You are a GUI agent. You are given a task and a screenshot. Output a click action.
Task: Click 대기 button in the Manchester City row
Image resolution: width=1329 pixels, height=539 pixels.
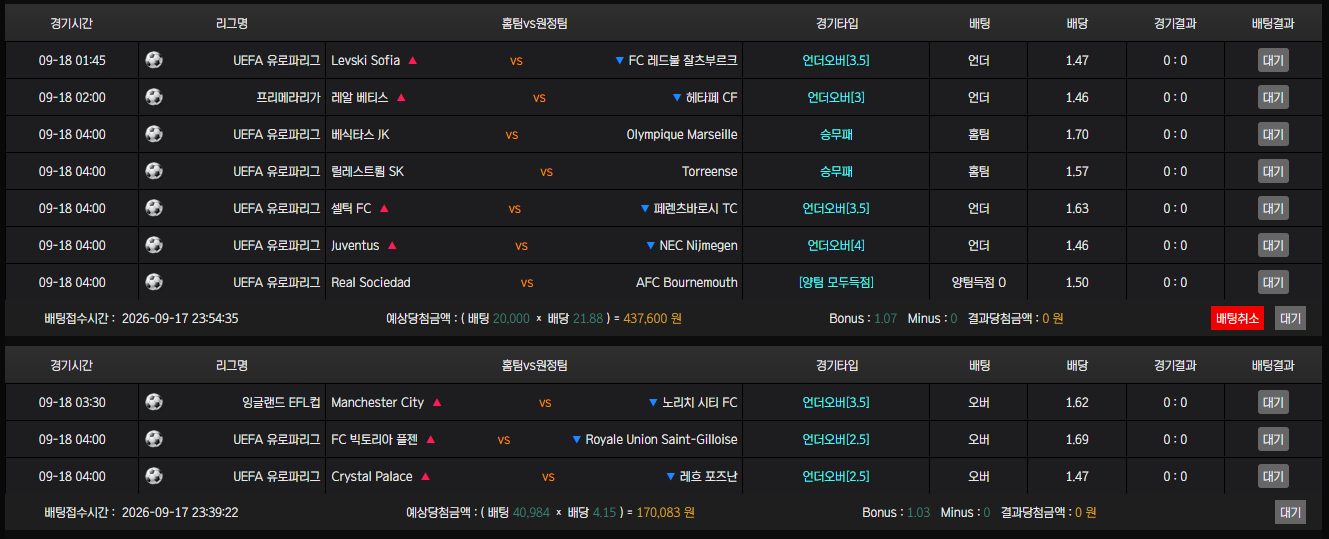point(1273,402)
